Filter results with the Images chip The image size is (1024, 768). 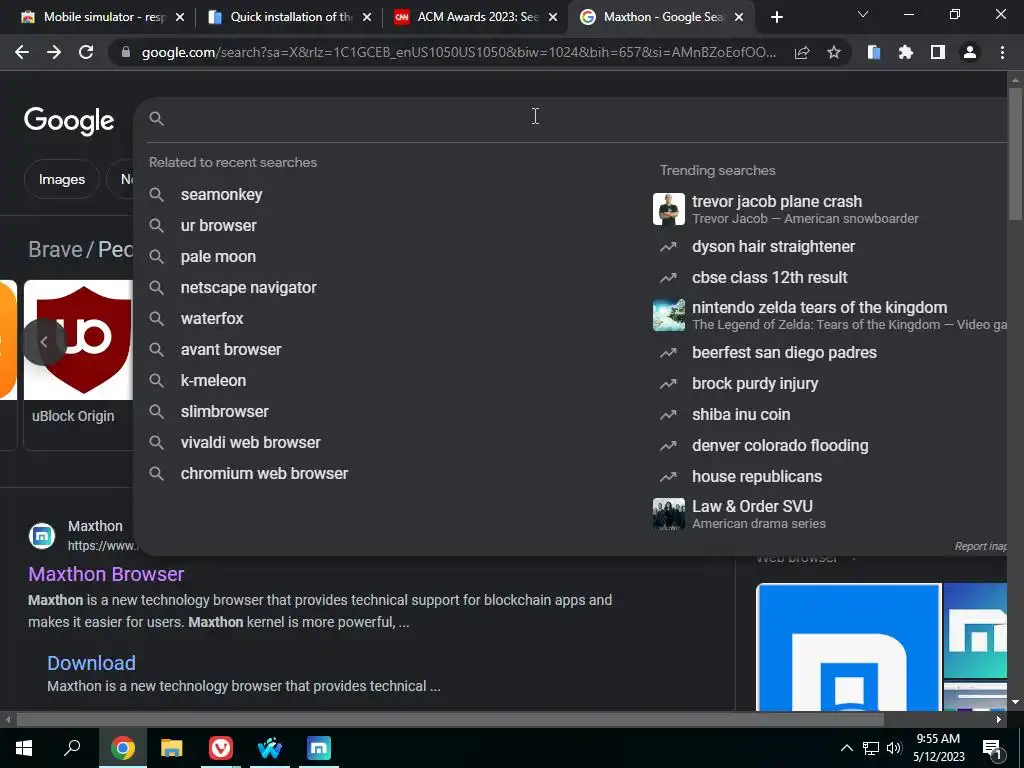tap(61, 179)
